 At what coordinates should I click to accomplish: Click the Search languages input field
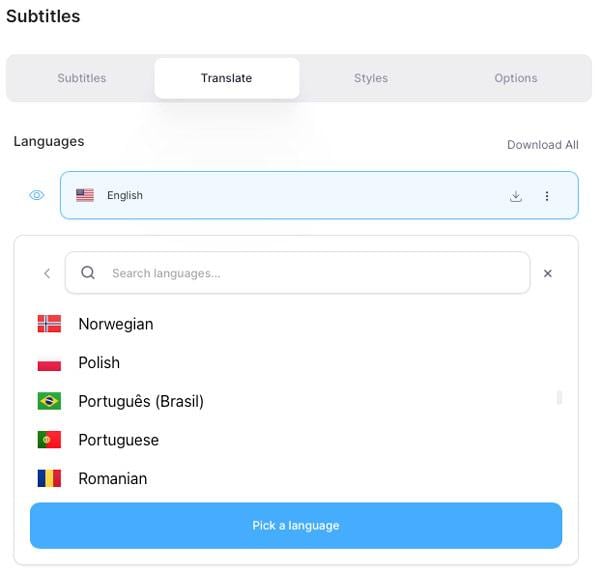click(298, 273)
